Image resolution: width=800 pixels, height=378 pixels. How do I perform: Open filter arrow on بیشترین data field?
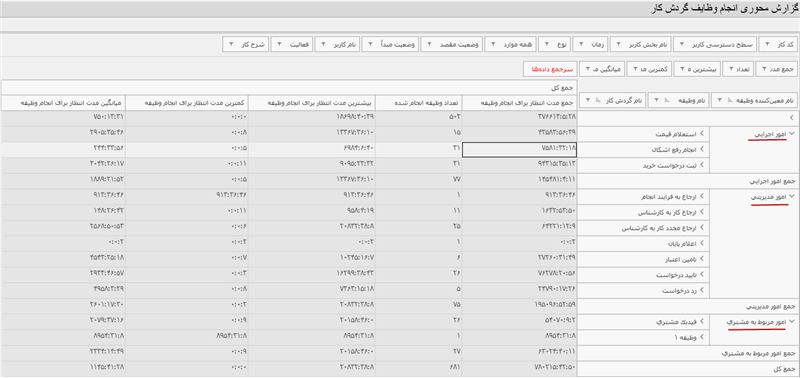(682, 68)
